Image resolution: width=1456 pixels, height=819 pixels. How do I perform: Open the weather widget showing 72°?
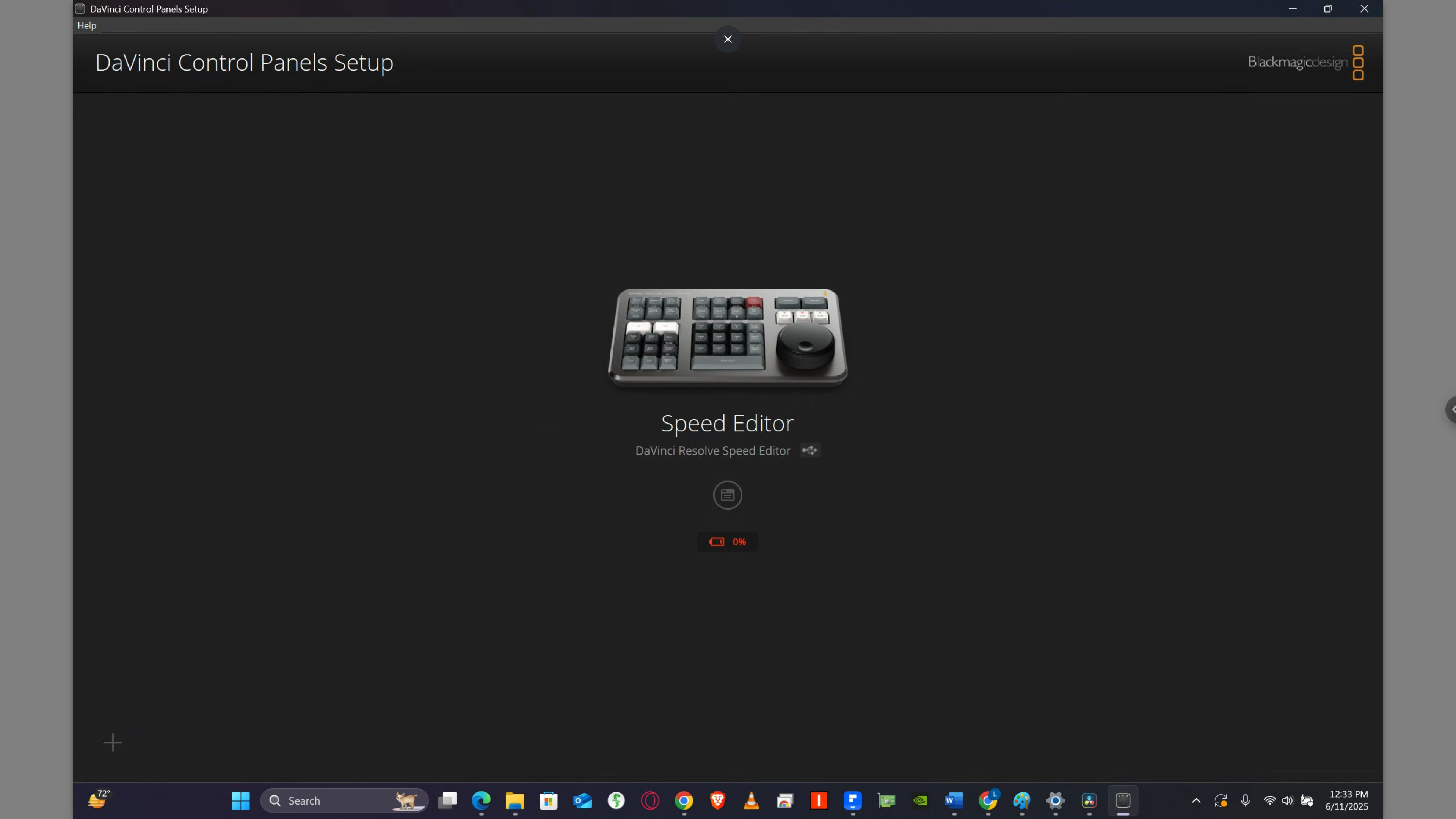point(99,800)
